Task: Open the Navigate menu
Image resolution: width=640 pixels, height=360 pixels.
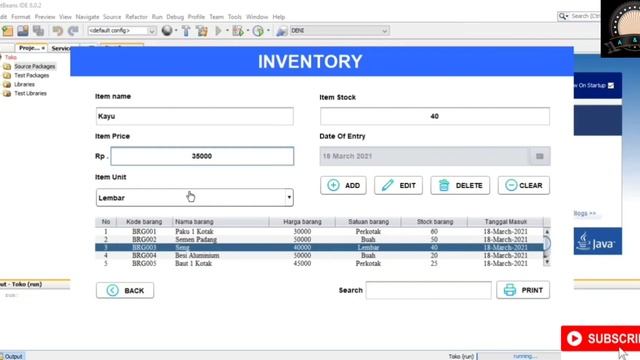Action: 87,17
